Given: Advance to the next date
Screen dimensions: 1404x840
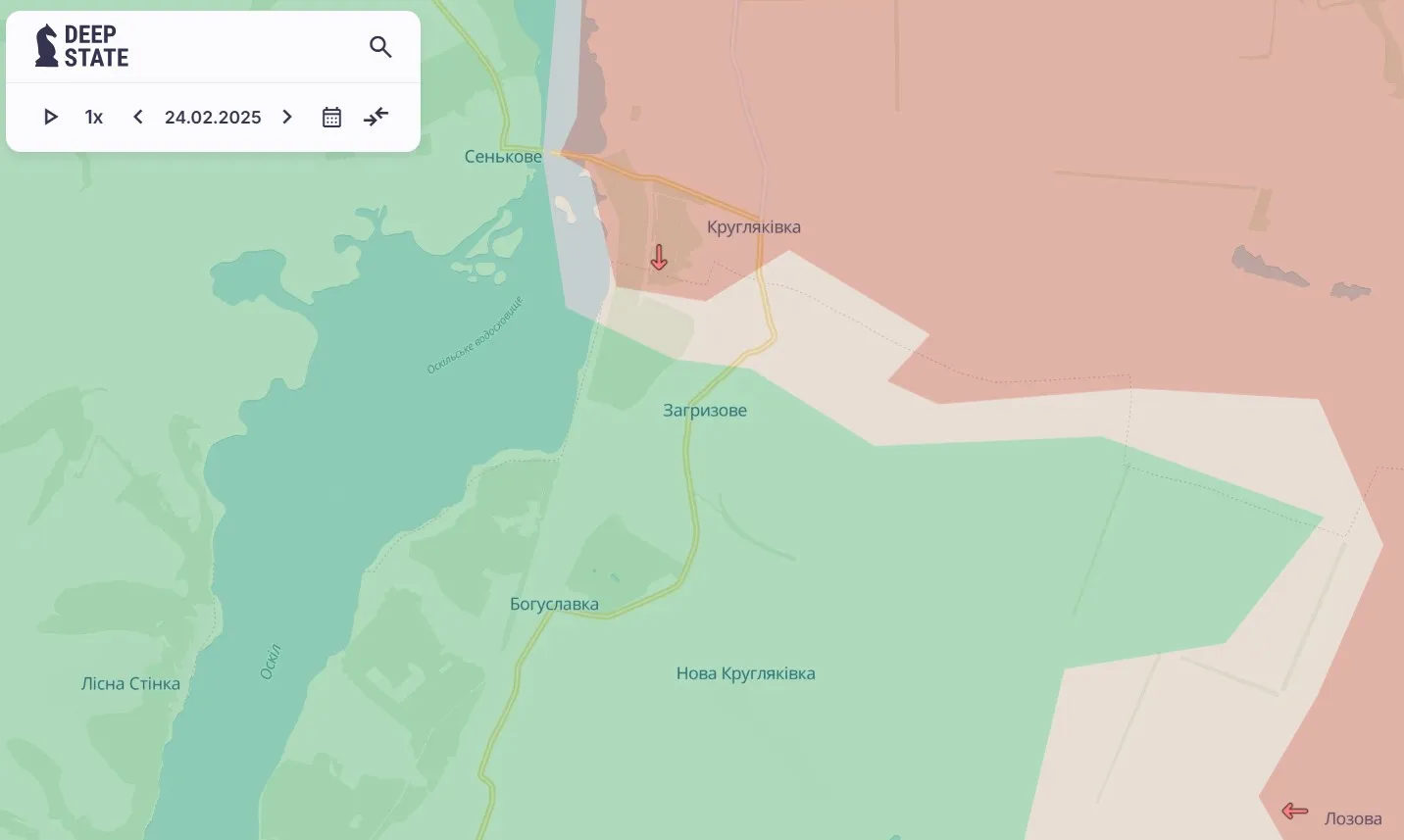Looking at the screenshot, I should point(287,118).
